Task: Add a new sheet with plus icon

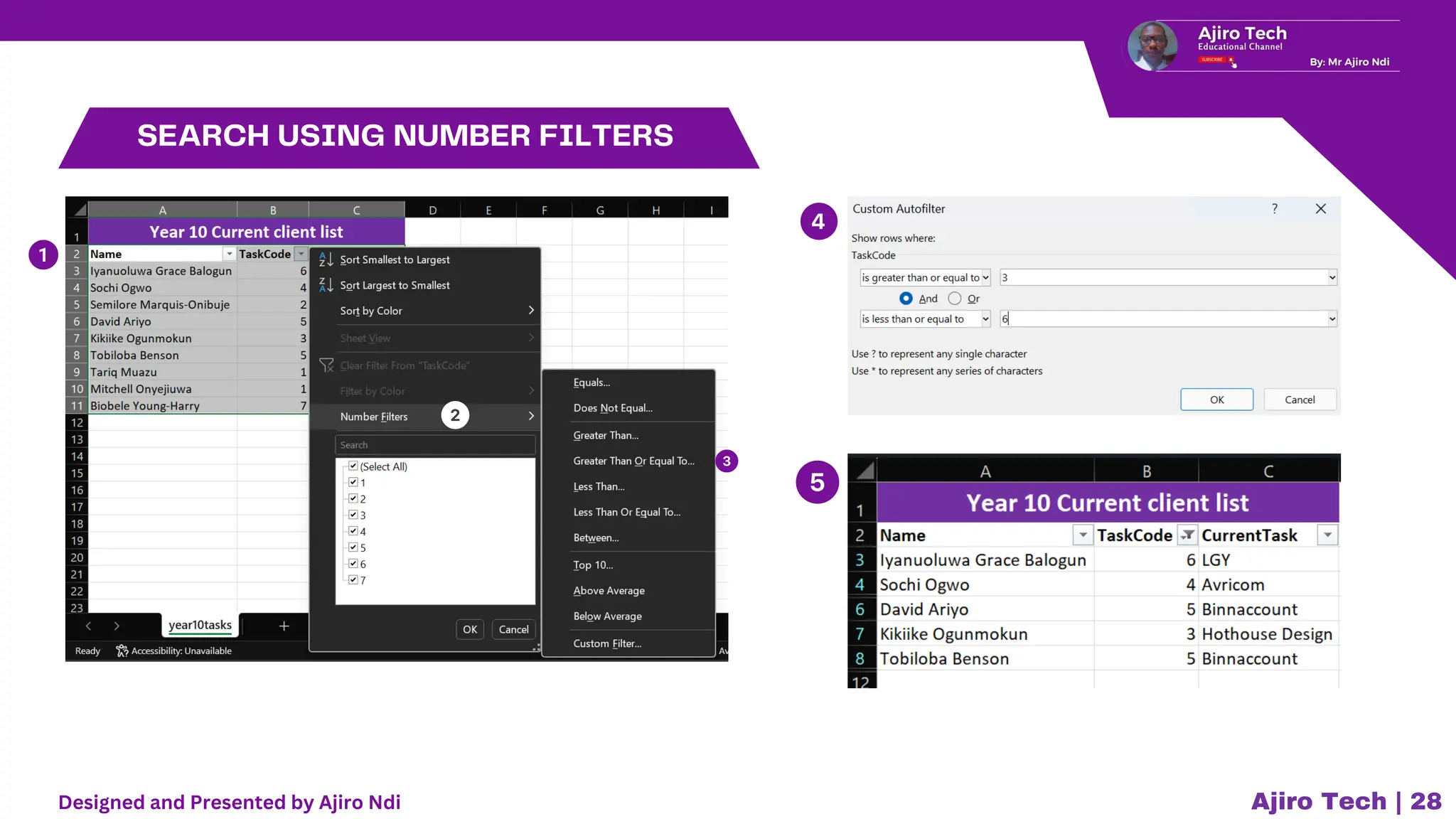Action: tap(284, 626)
